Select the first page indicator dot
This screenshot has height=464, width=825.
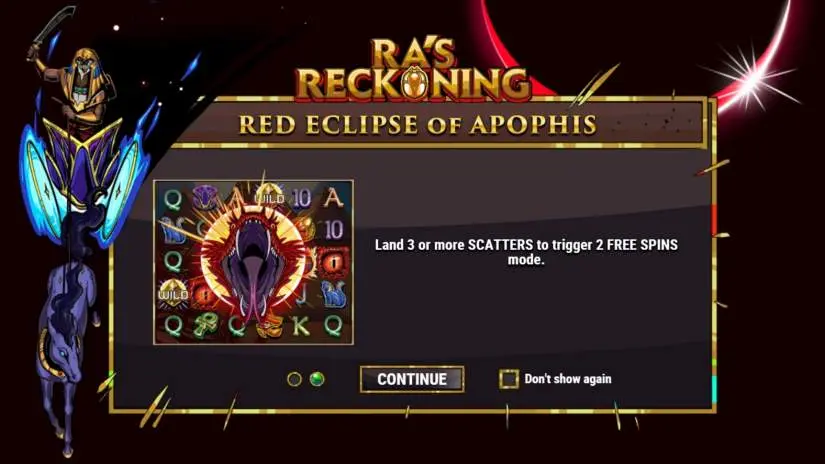pos(295,379)
